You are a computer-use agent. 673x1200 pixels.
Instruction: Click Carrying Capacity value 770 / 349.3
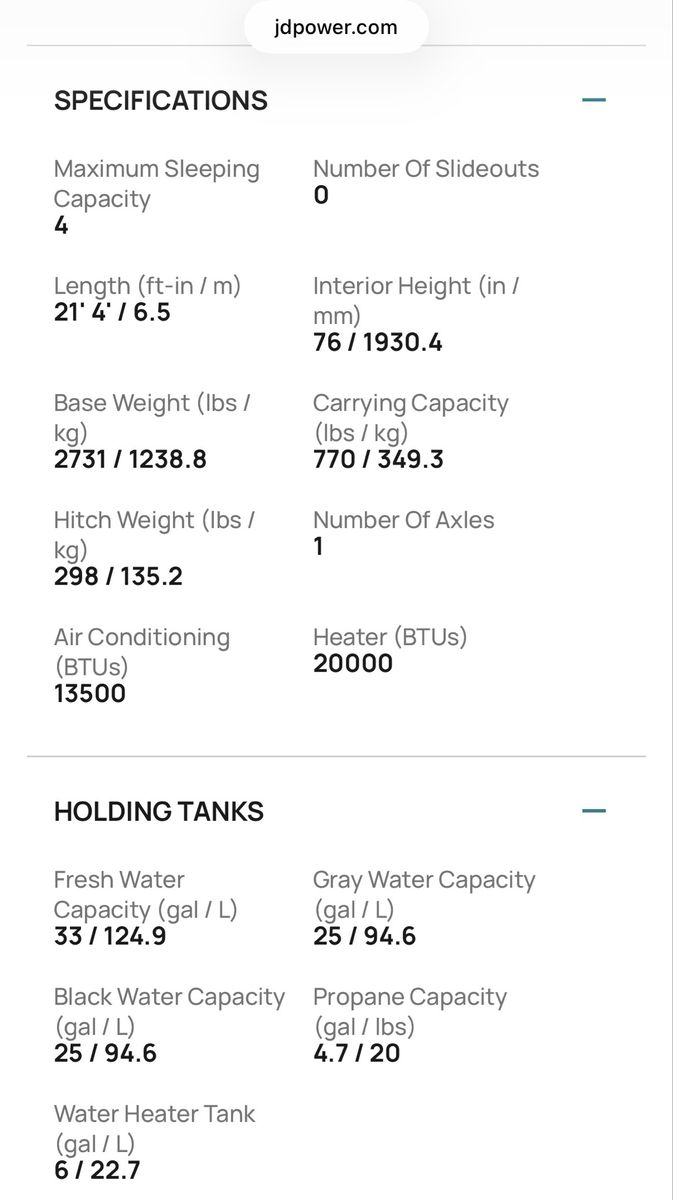[378, 460]
